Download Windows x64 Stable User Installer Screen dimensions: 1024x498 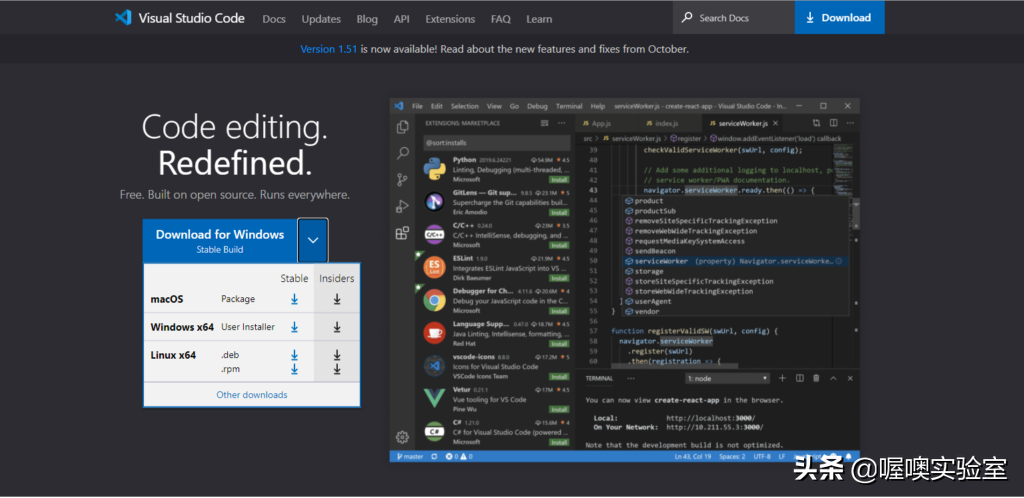click(x=295, y=327)
